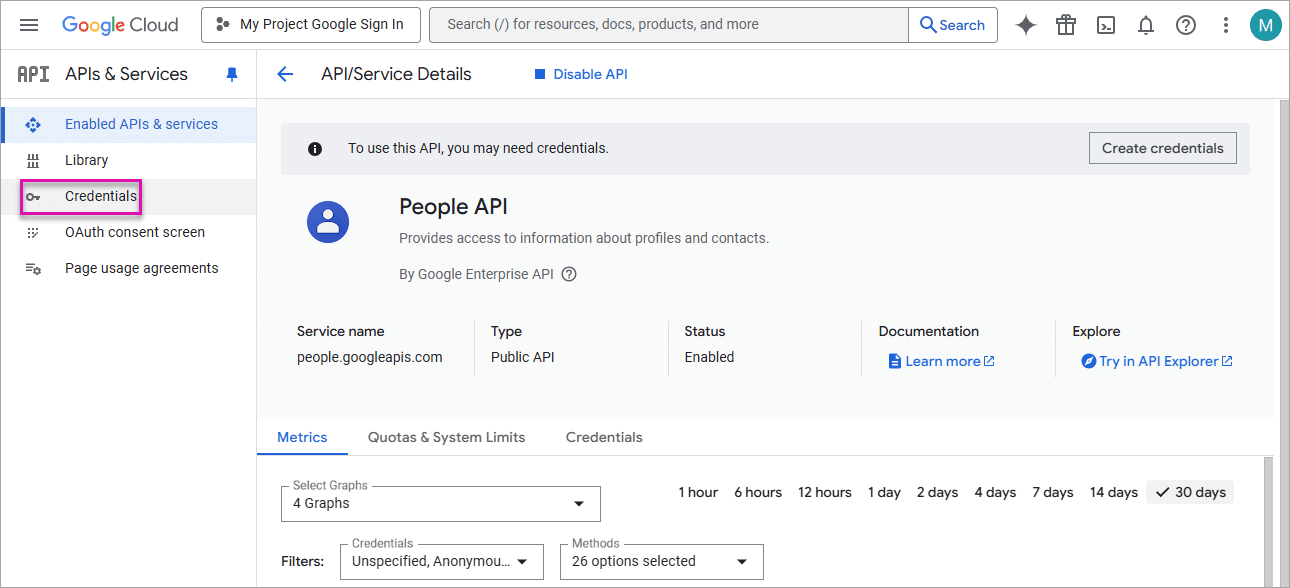Open the Select Graphs dropdown
This screenshot has height=588, width=1290.
click(x=440, y=503)
